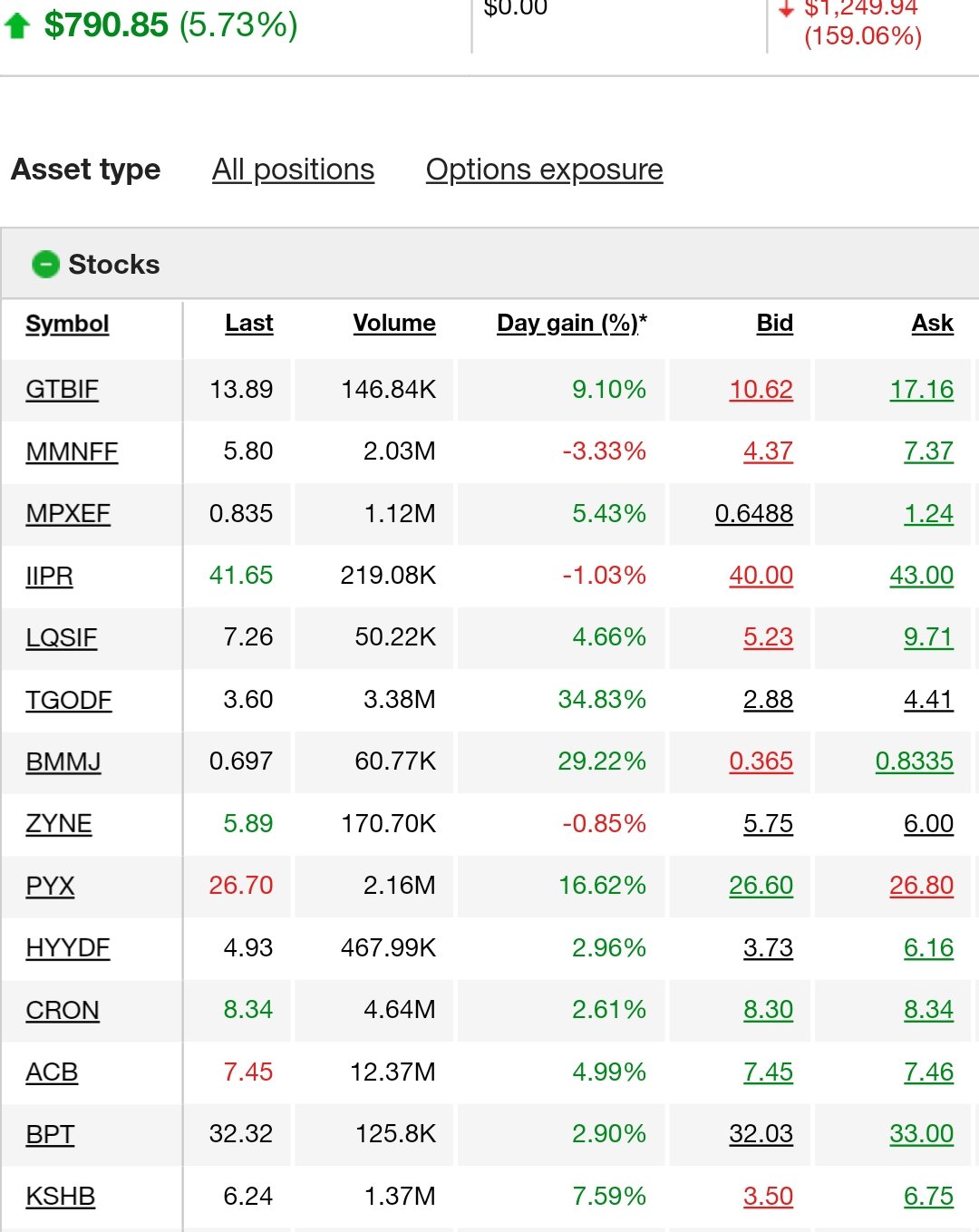Click GTBIF ask price 17.16
The image size is (979, 1232).
coord(922,389)
